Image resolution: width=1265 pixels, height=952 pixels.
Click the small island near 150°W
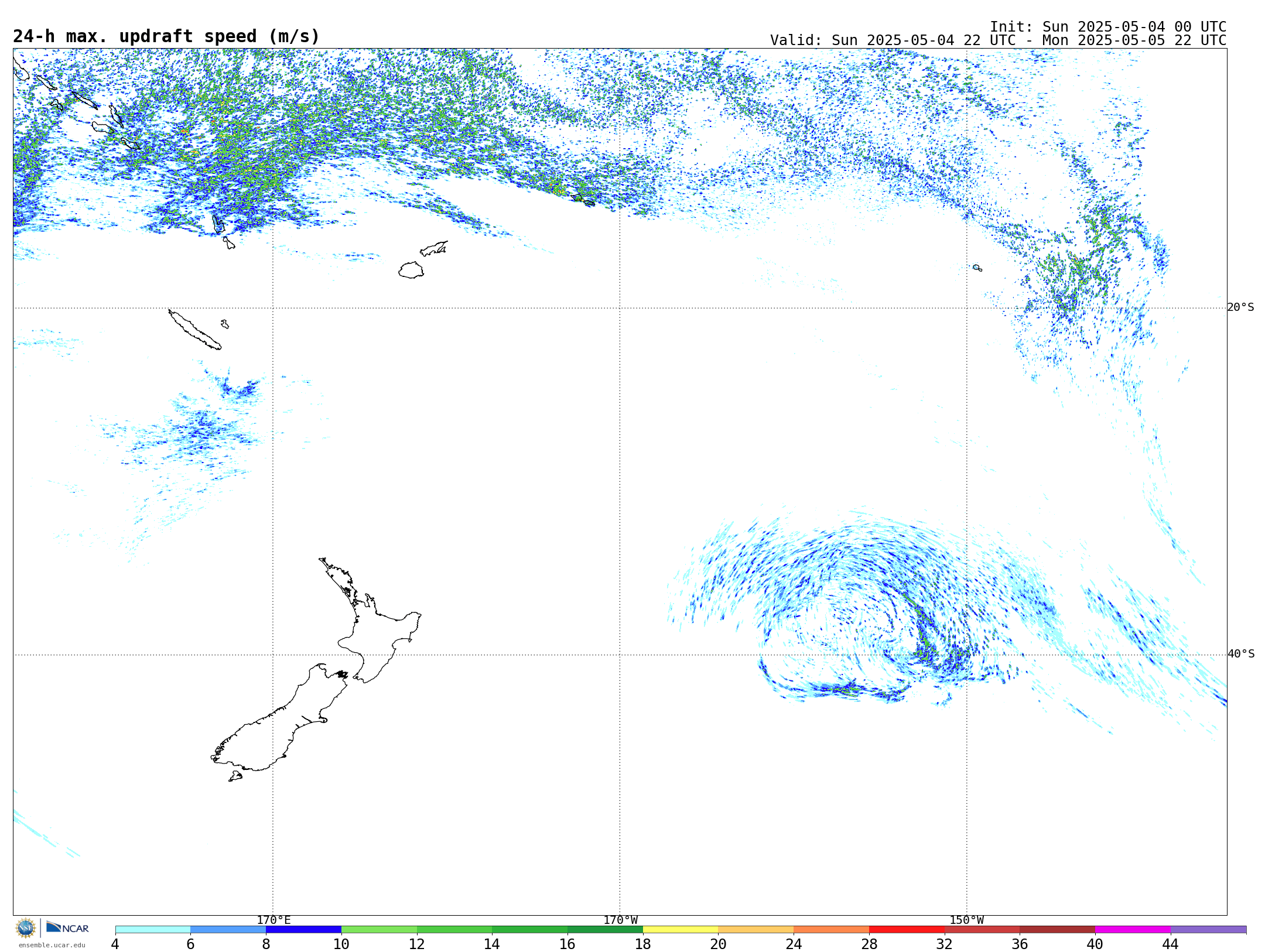[x=977, y=268]
